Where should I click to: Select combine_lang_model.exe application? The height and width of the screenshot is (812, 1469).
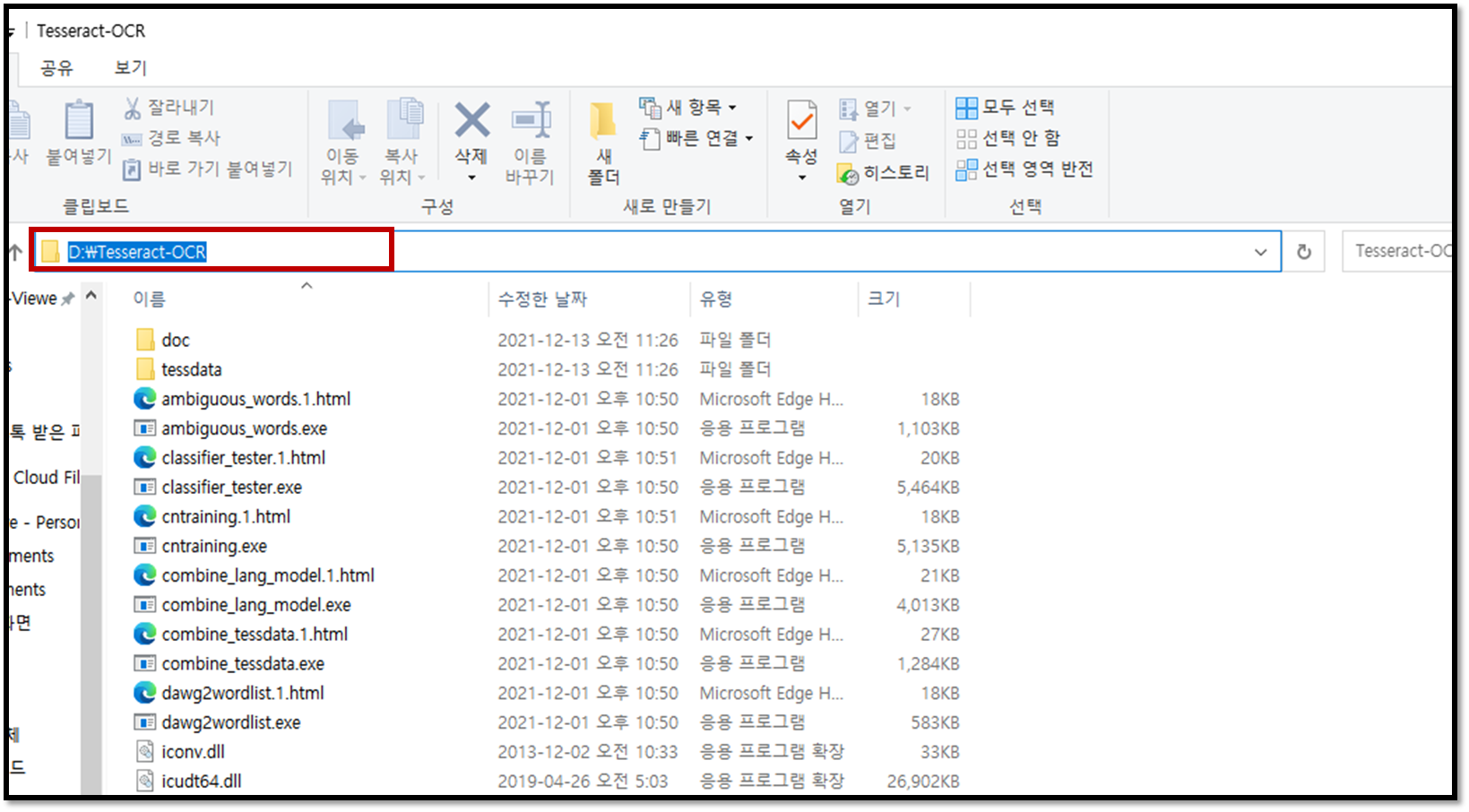(255, 605)
